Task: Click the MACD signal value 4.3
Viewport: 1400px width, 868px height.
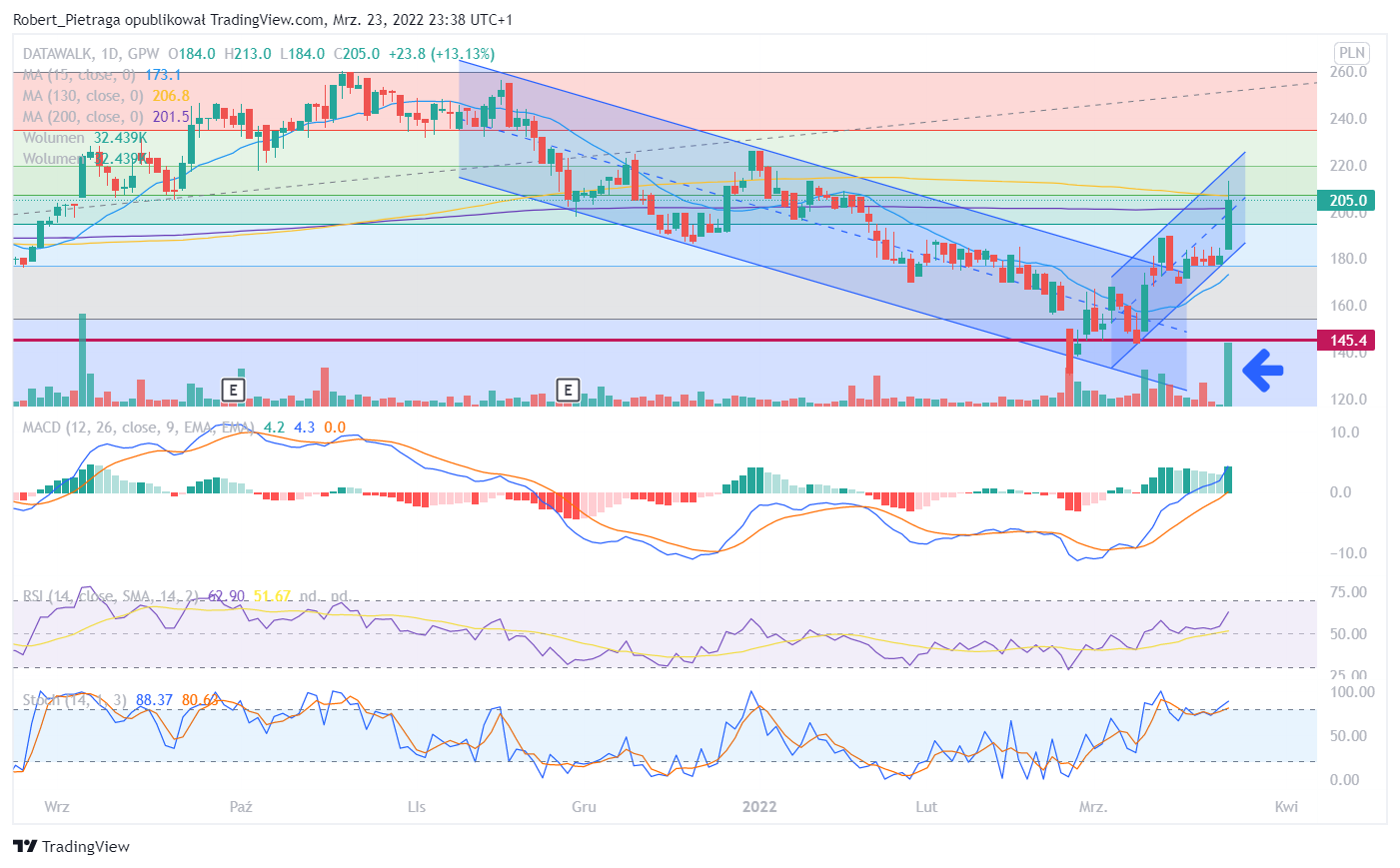Action: [304, 428]
